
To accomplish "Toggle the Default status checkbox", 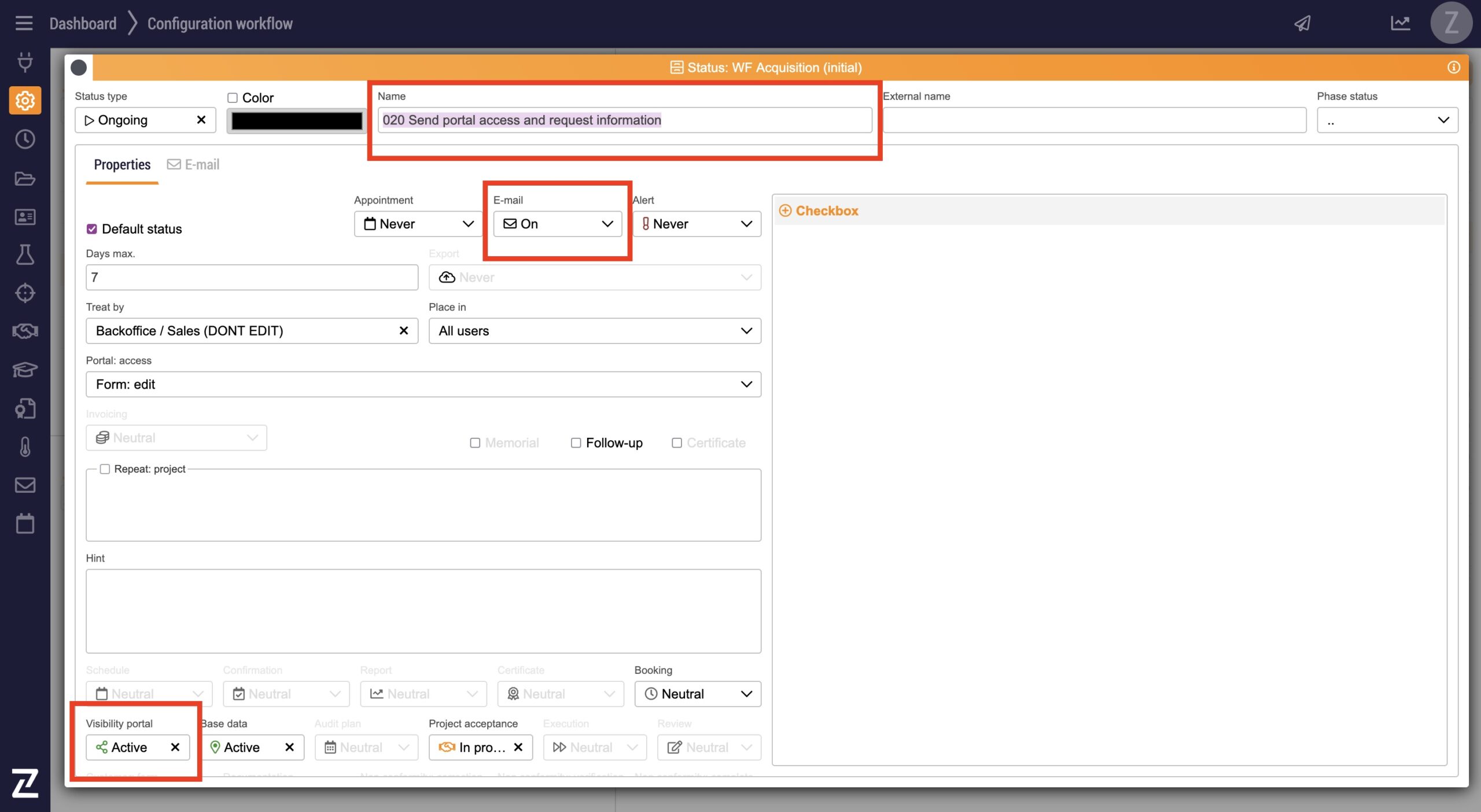I will 92,229.
